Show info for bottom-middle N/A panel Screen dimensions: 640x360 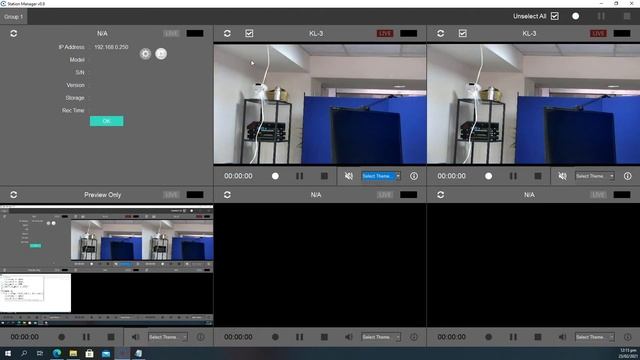(x=414, y=337)
